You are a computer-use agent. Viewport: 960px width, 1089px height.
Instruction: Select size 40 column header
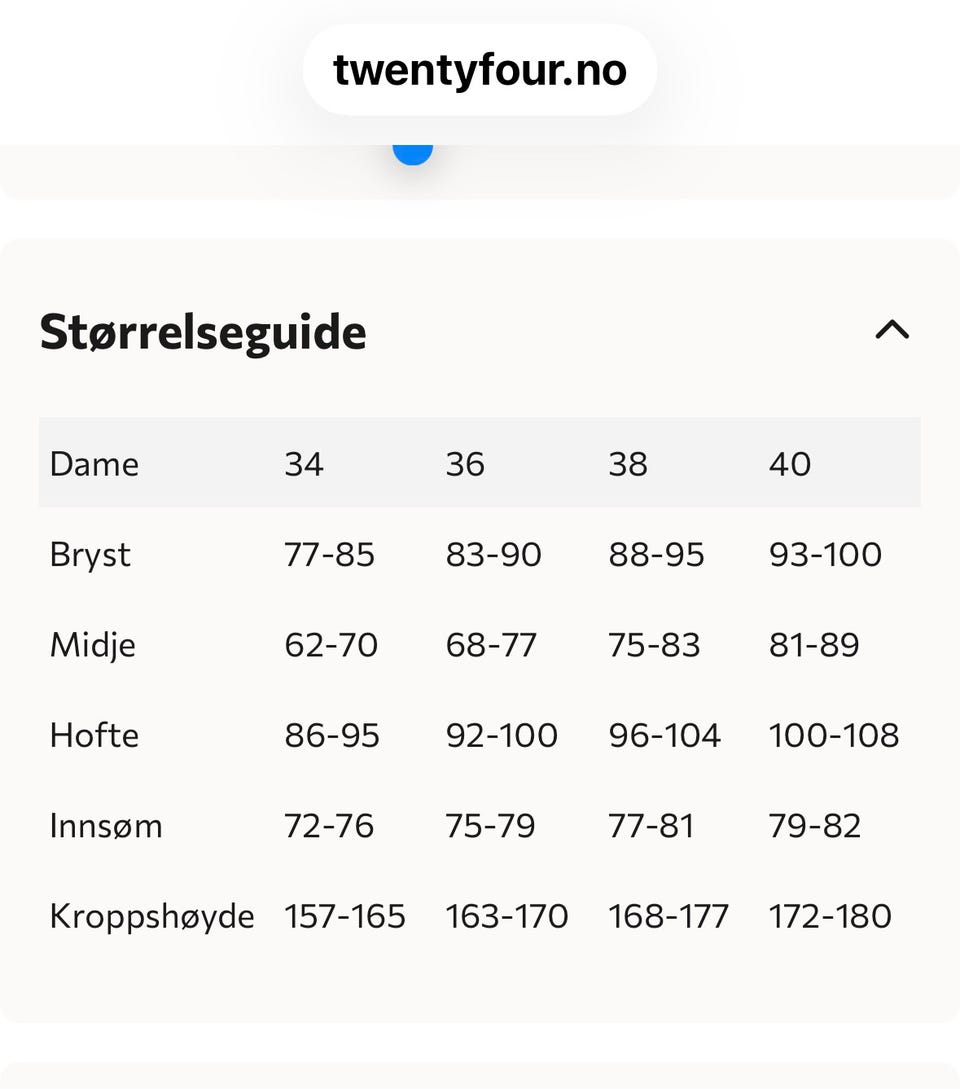pos(790,464)
